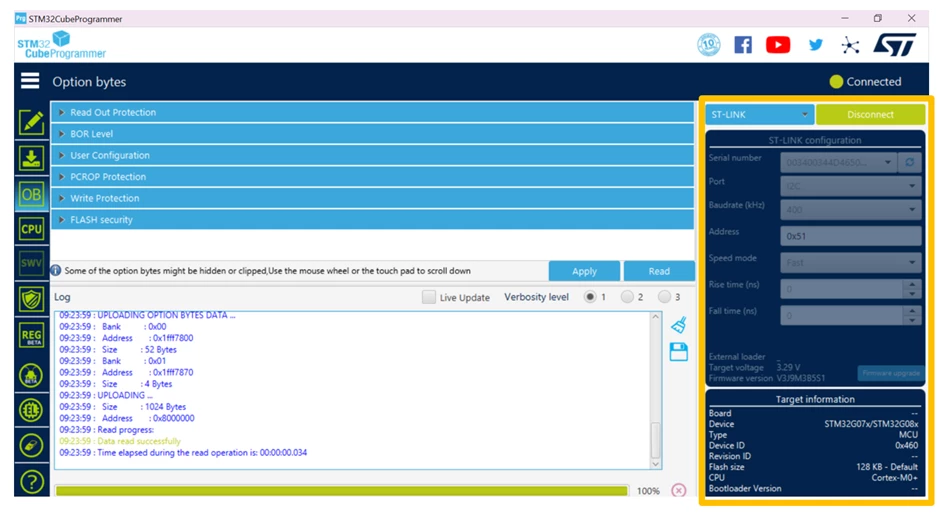
Task: Open the Port dropdown
Action: click(851, 186)
